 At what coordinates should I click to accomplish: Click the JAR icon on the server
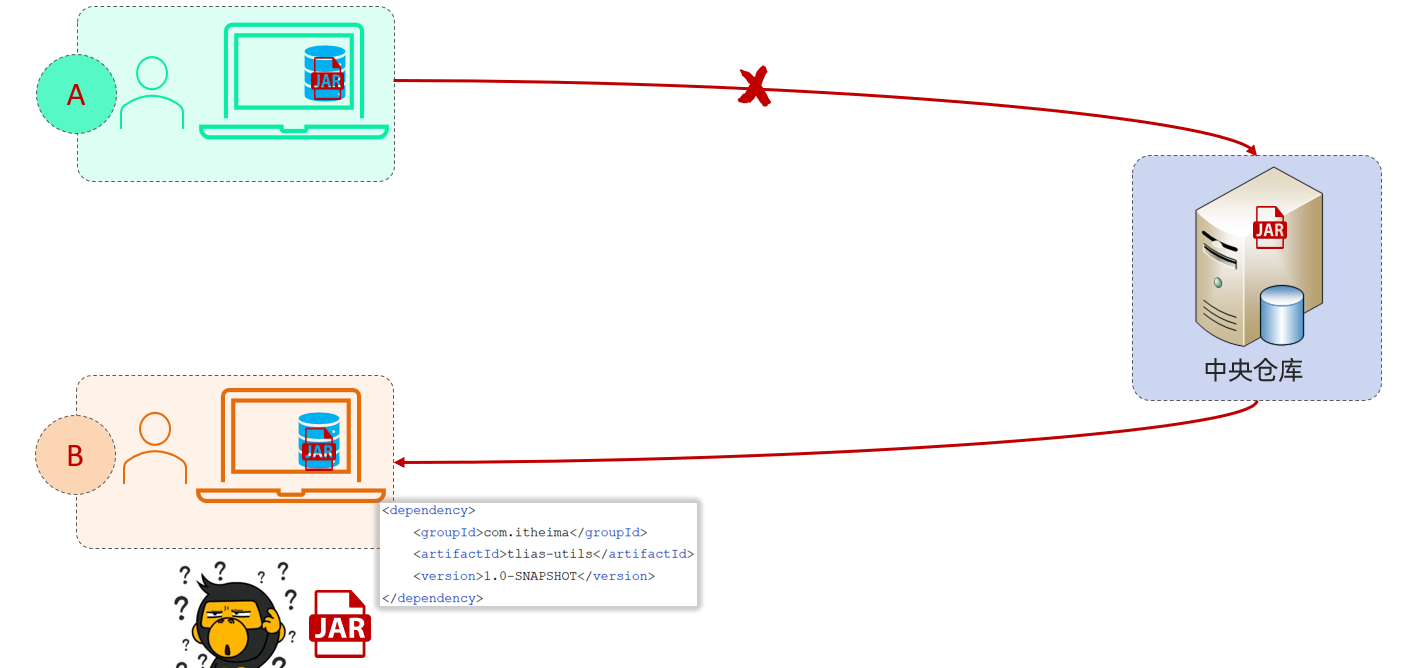(1269, 227)
